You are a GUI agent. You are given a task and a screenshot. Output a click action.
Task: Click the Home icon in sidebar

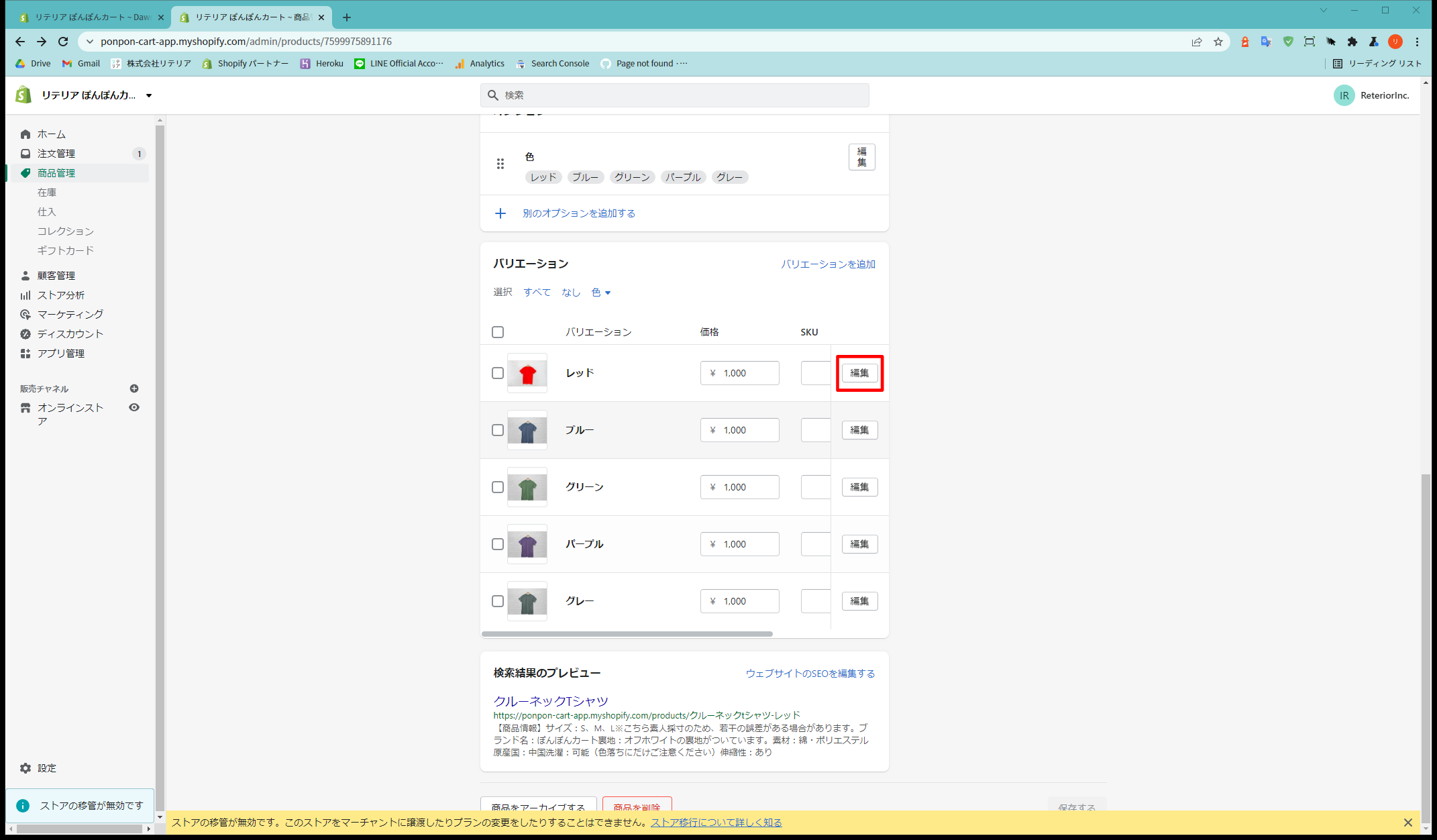(25, 134)
